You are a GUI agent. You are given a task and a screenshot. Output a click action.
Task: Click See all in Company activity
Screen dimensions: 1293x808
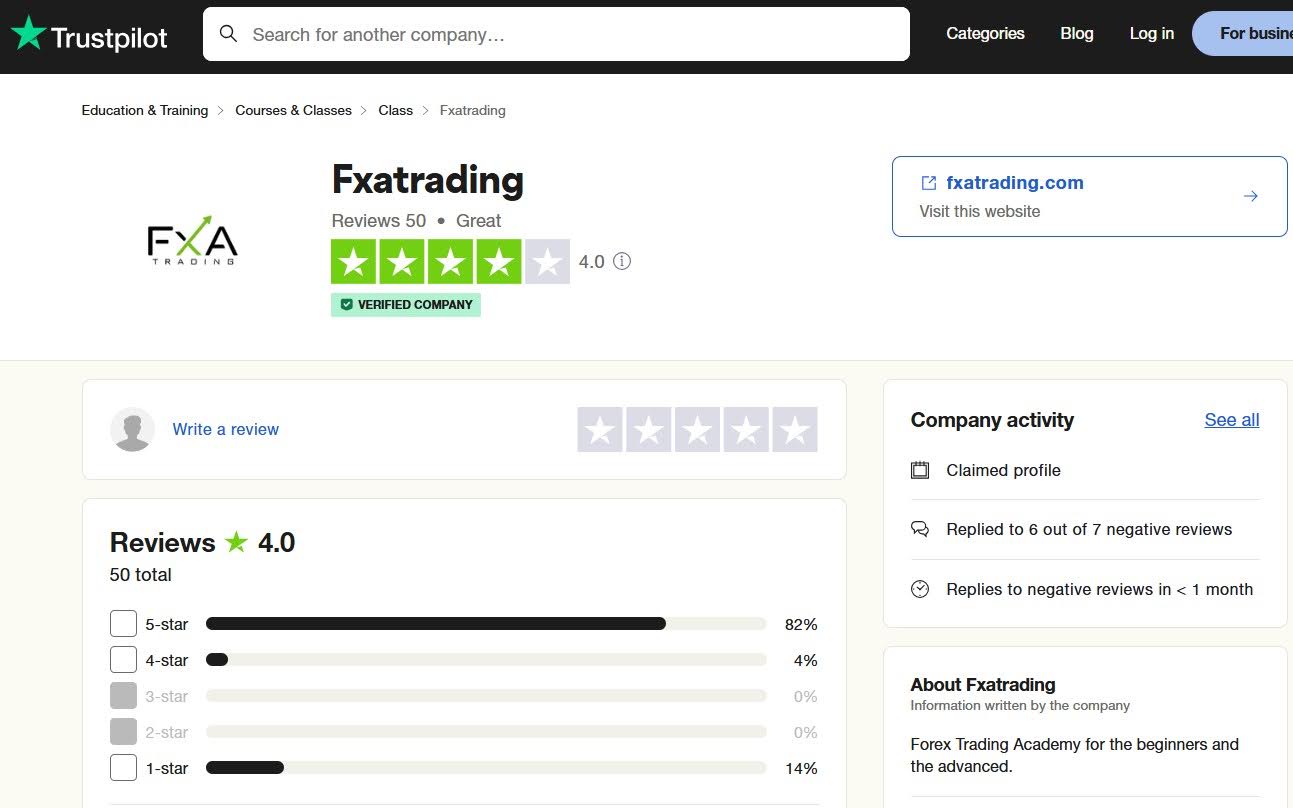1232,420
